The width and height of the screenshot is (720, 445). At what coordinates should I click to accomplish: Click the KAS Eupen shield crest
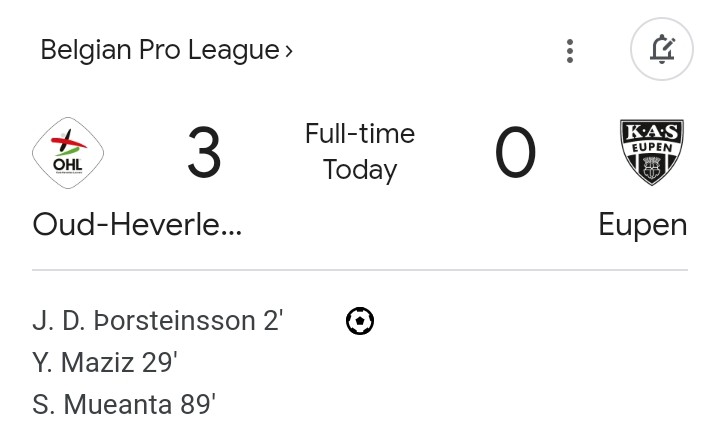[x=652, y=152]
